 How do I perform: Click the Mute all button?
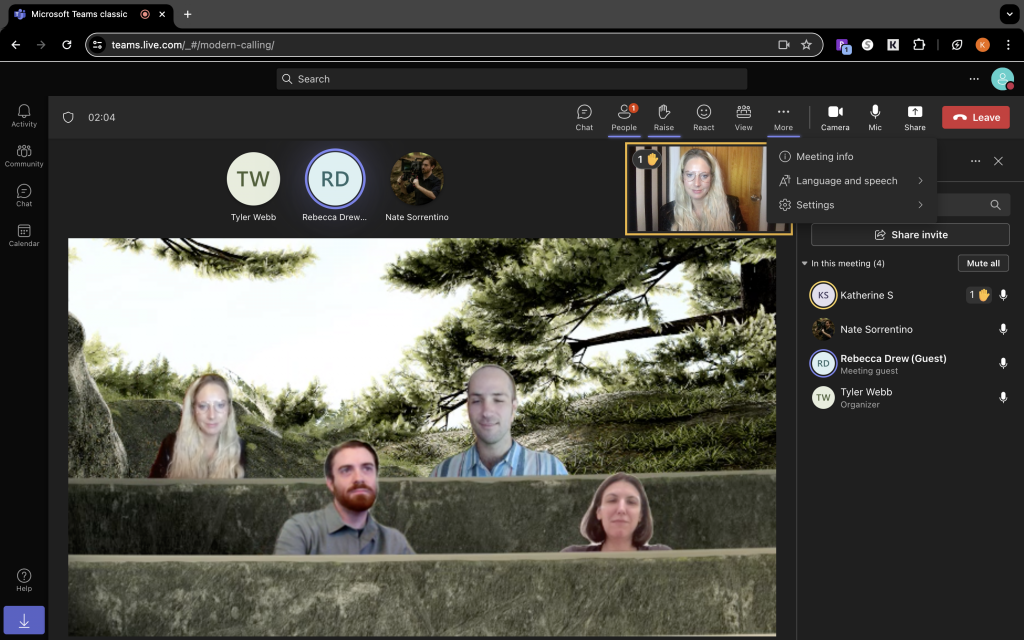[983, 263]
